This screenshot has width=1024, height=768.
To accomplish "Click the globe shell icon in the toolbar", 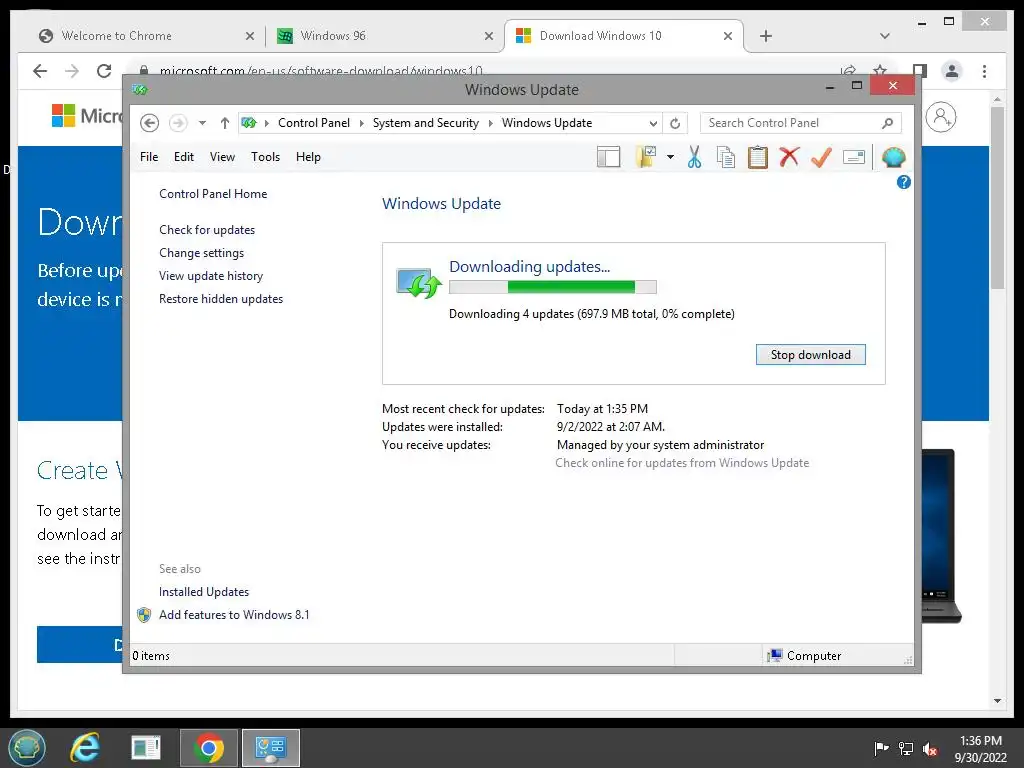I will click(893, 157).
